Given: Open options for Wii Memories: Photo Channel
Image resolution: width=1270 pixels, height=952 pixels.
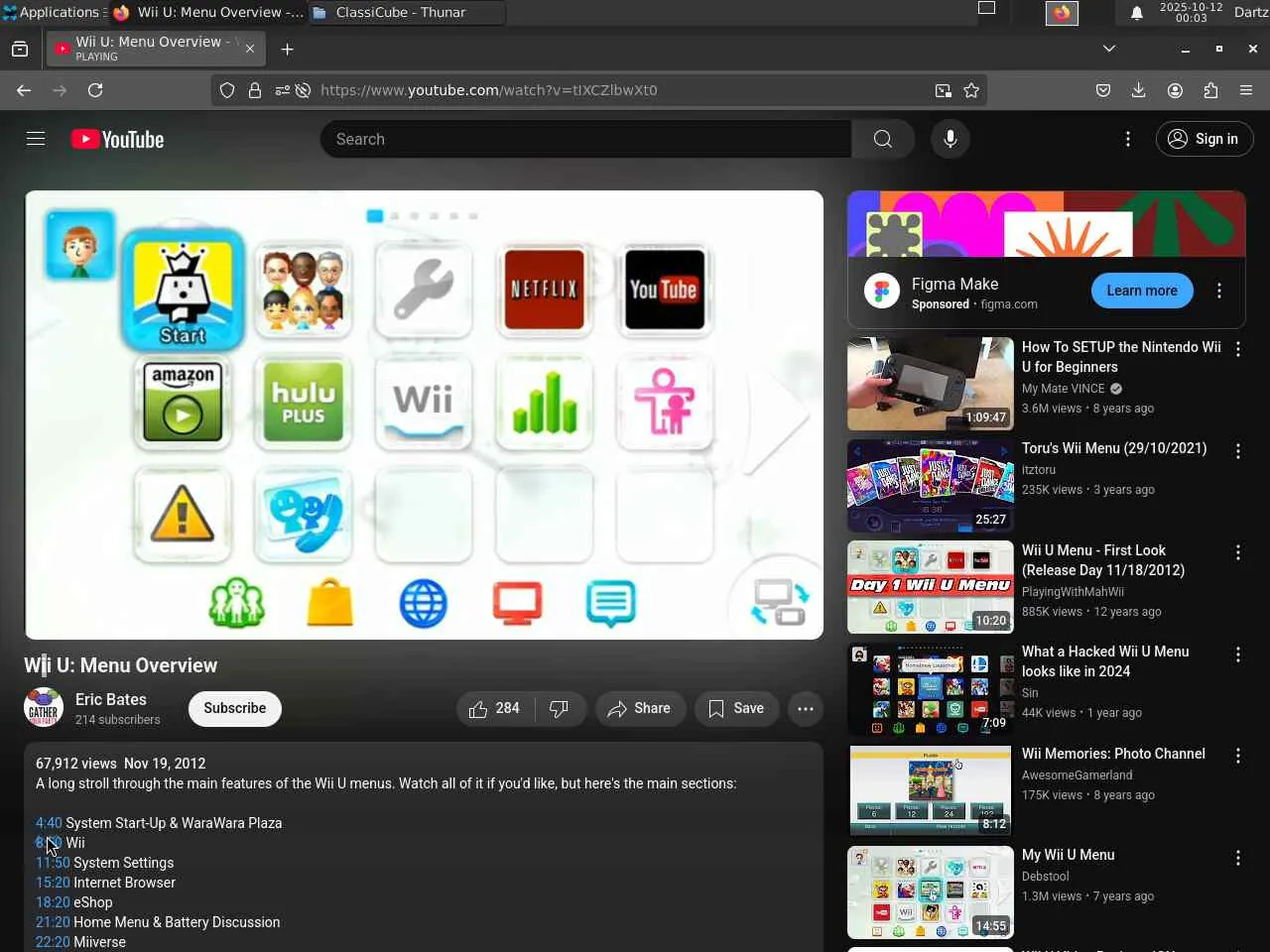Looking at the screenshot, I should (x=1238, y=757).
